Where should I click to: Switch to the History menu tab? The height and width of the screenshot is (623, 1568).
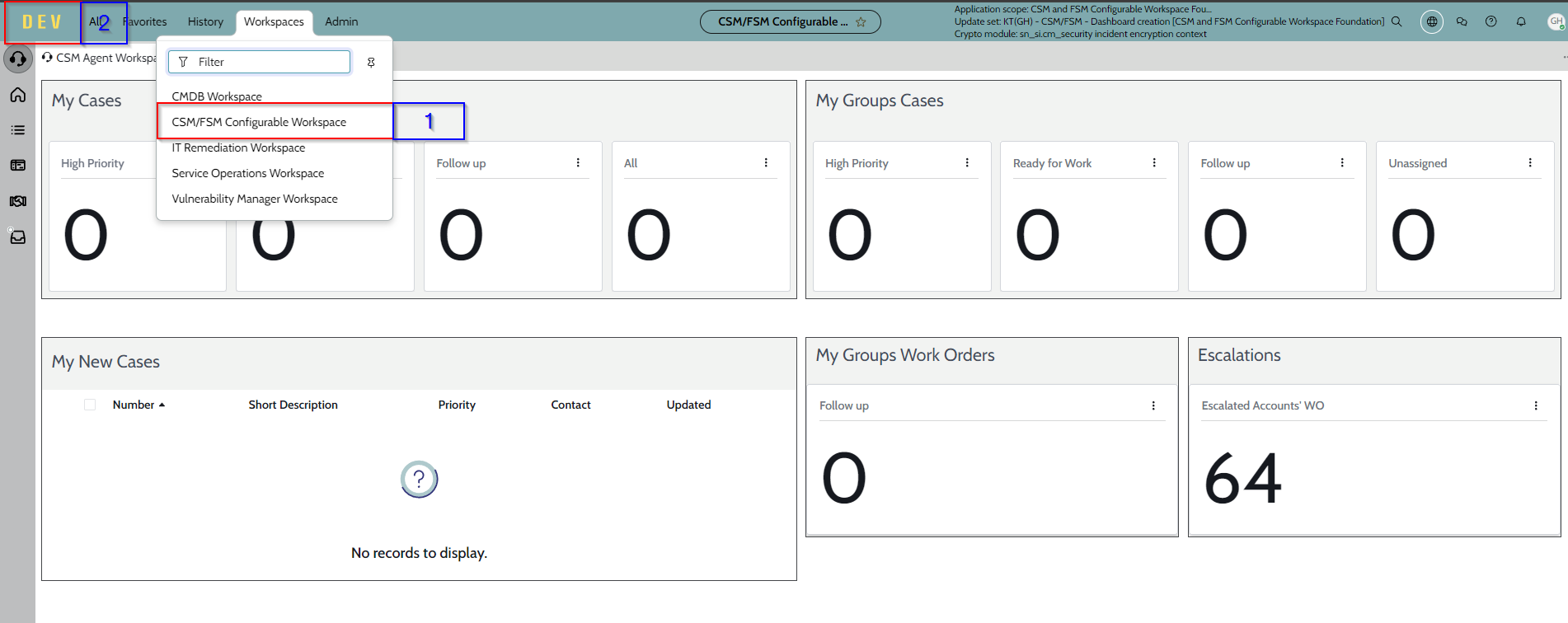[x=205, y=22]
